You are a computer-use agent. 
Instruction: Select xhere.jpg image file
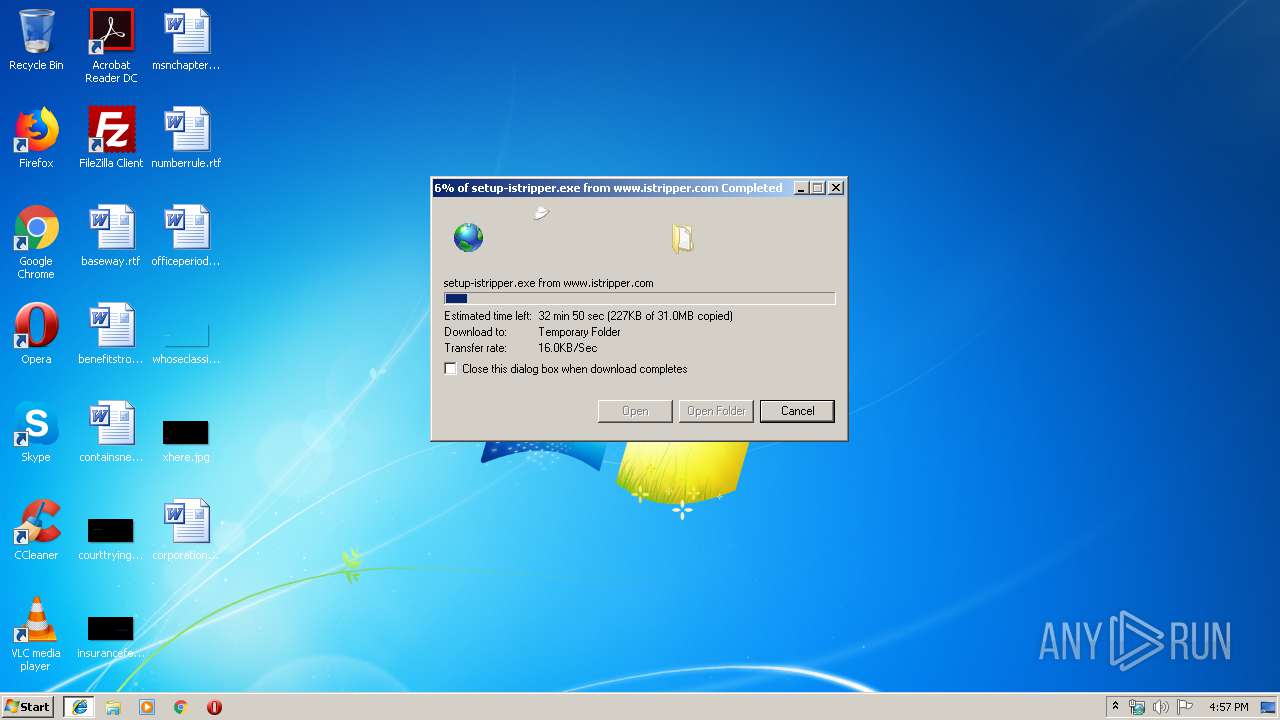[x=186, y=440]
